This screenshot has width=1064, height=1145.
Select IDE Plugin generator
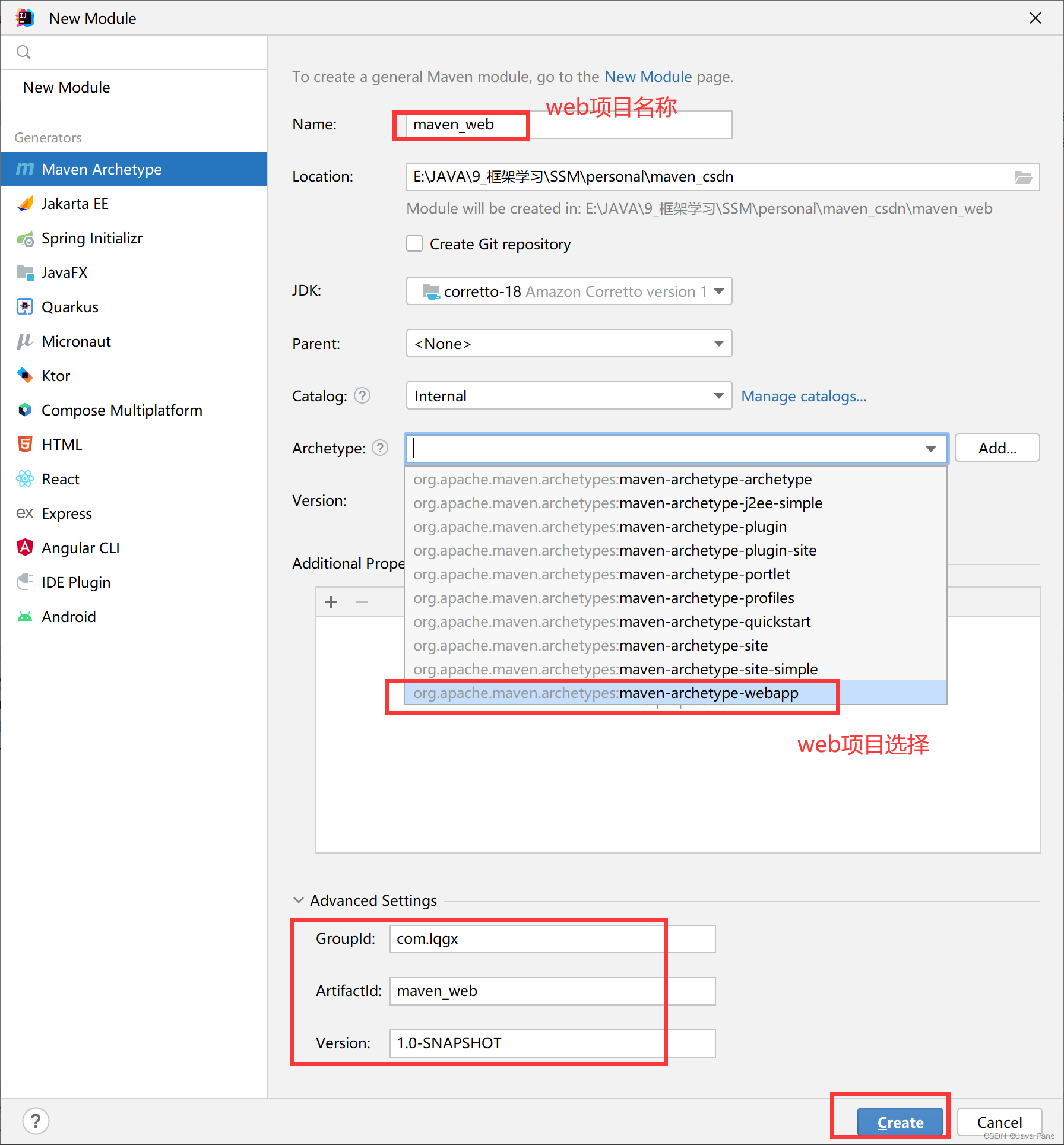coord(134,582)
